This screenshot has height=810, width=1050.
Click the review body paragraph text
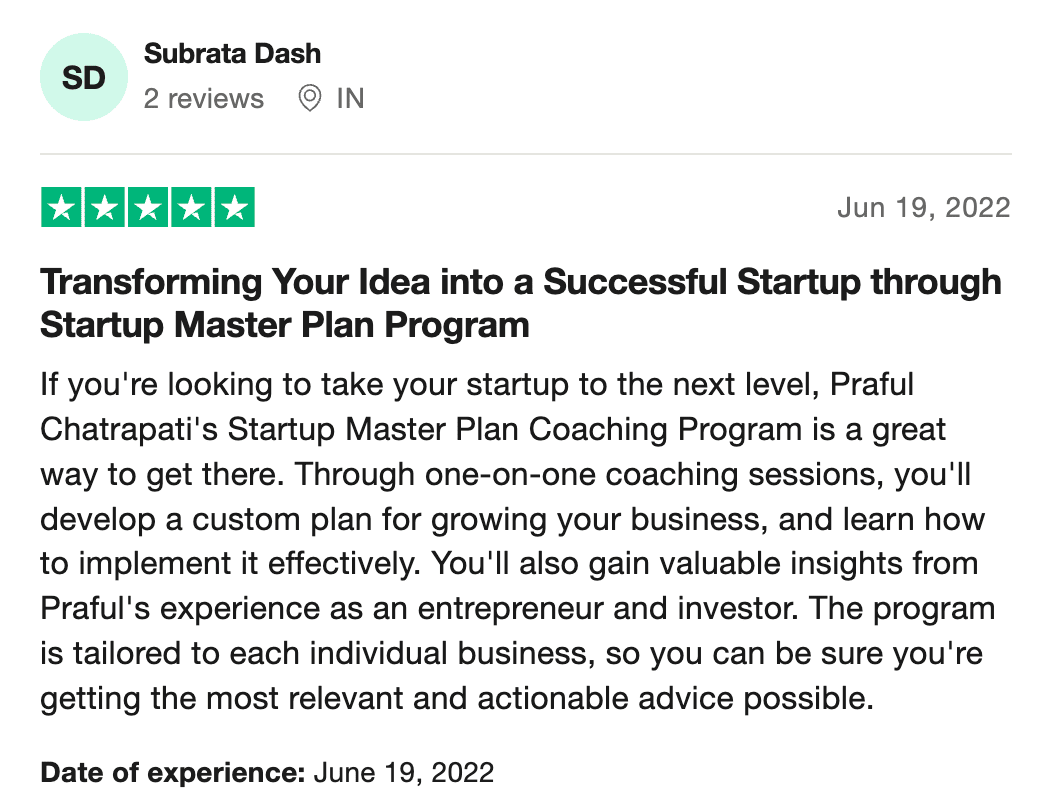point(518,541)
